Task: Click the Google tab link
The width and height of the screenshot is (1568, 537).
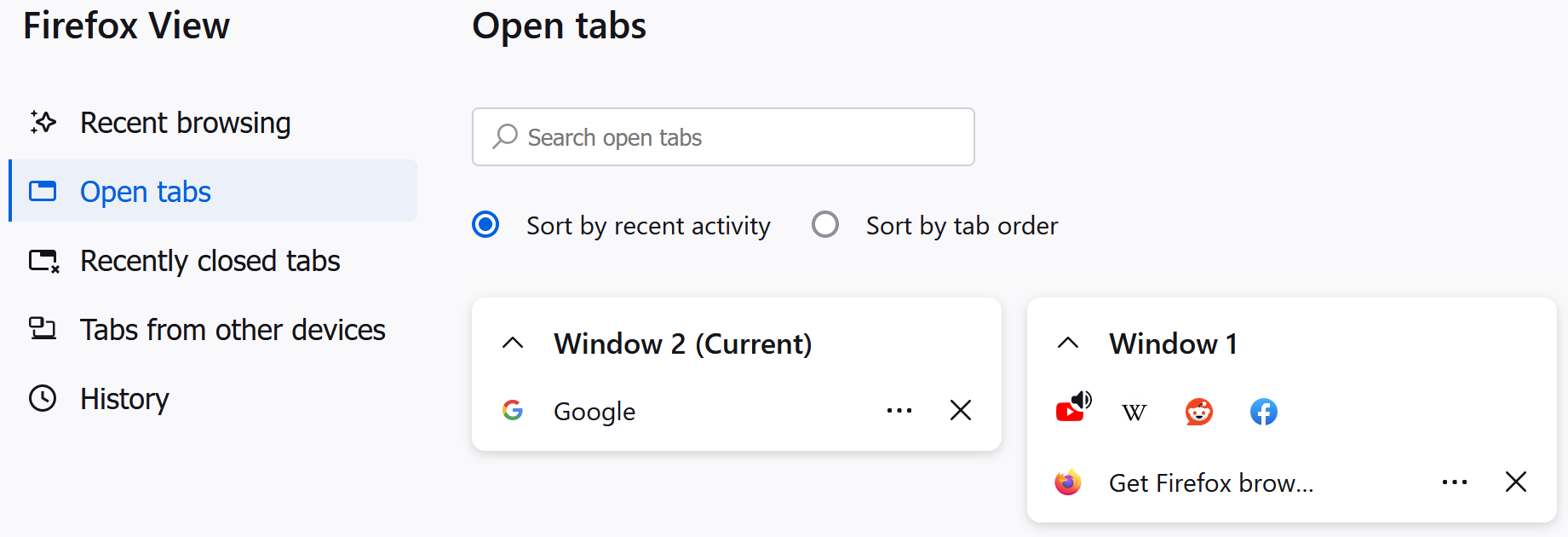Action: tap(594, 411)
